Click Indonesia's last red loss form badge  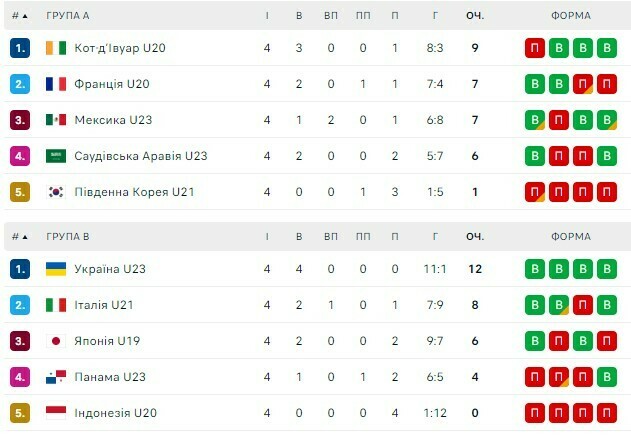coord(607,413)
